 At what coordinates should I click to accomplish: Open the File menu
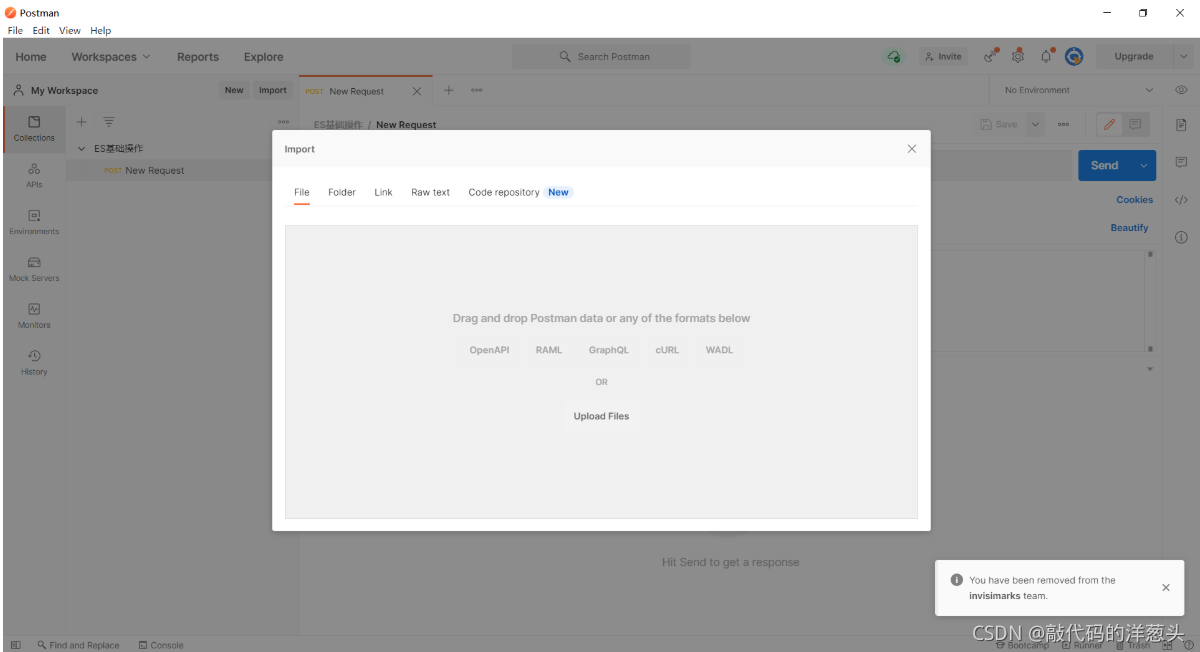click(x=15, y=31)
